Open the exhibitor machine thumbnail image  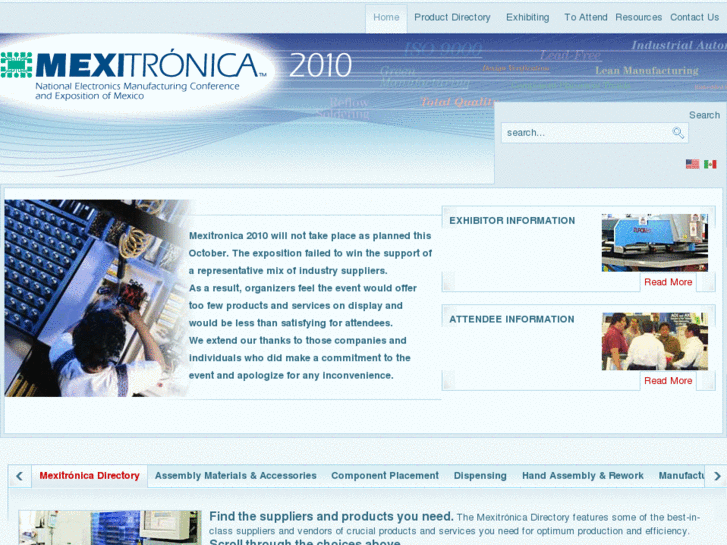655,243
